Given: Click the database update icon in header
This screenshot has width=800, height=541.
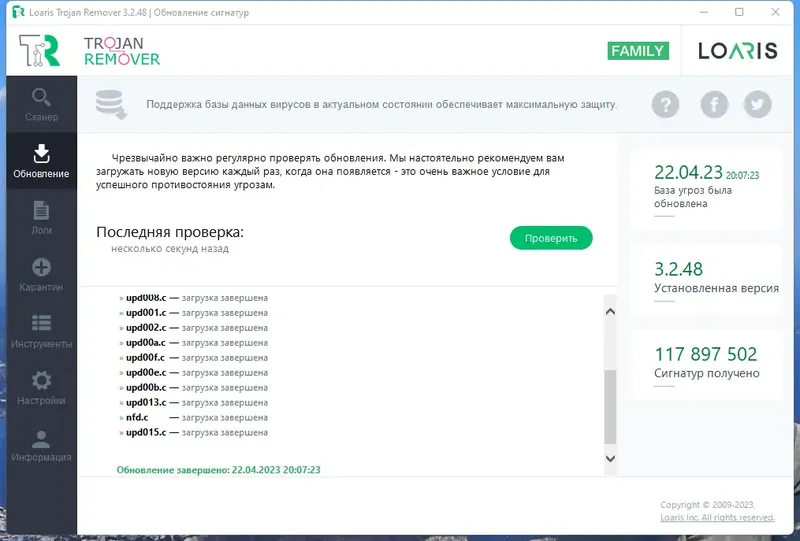Looking at the screenshot, I should coord(111,105).
